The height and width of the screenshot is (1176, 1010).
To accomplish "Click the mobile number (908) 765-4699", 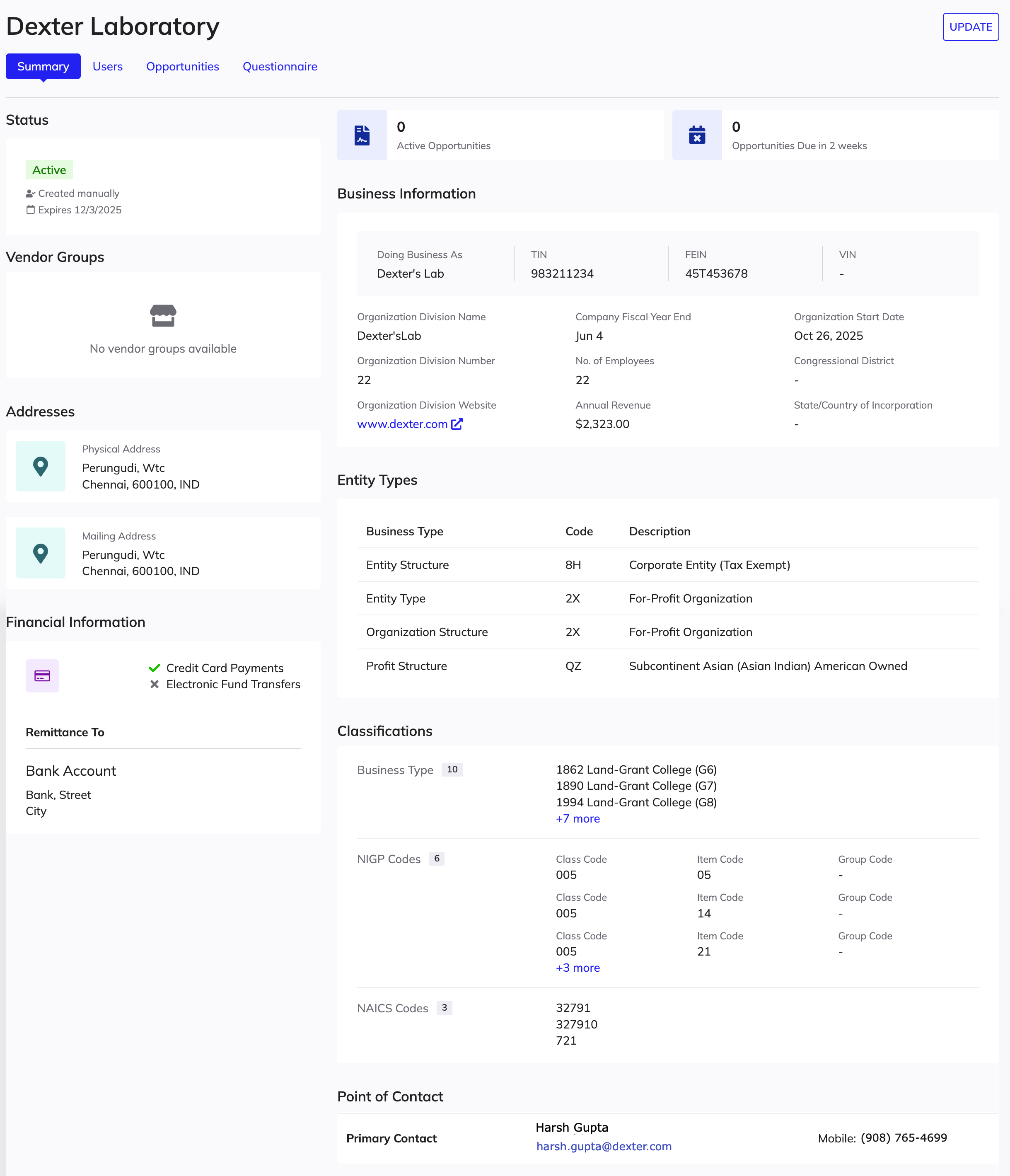I will coord(904,1138).
